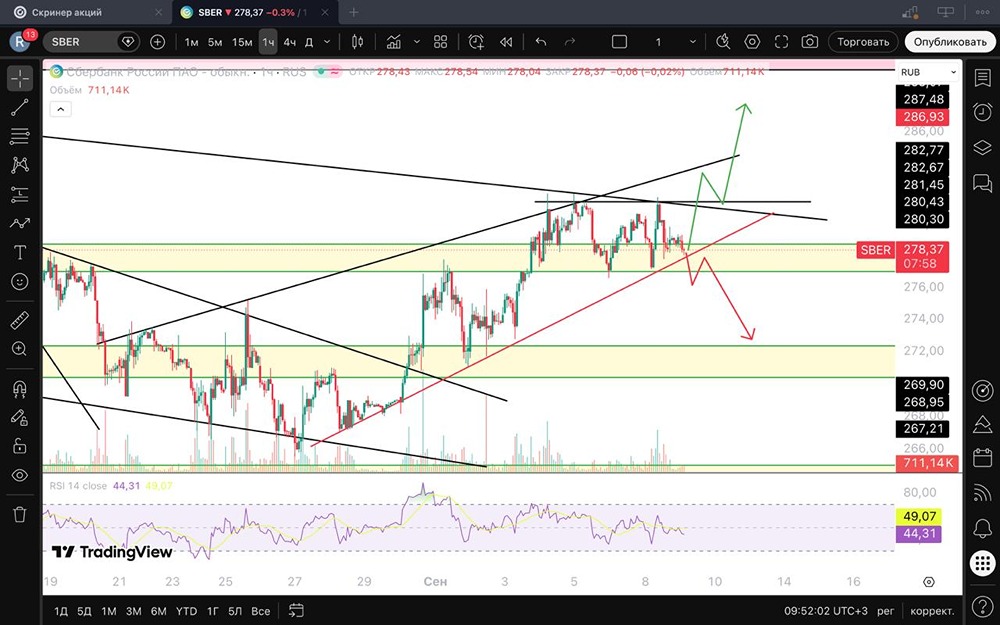Open the indicators menu

393,42
